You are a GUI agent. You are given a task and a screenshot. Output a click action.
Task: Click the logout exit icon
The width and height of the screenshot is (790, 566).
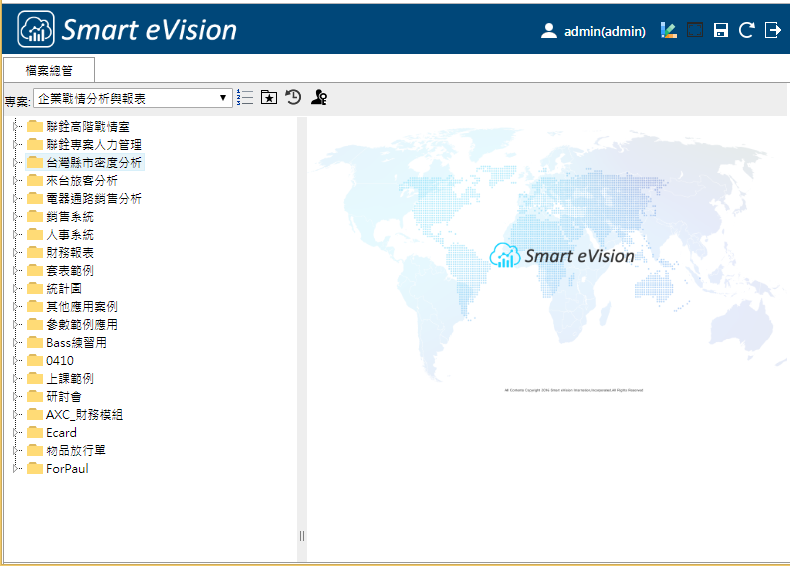(x=772, y=30)
